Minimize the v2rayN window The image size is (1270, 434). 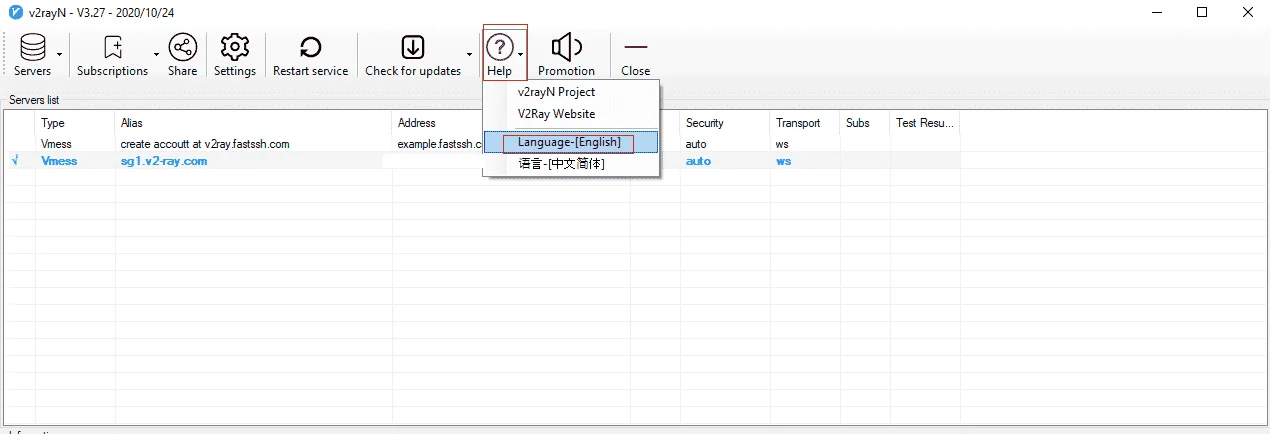pos(1156,12)
